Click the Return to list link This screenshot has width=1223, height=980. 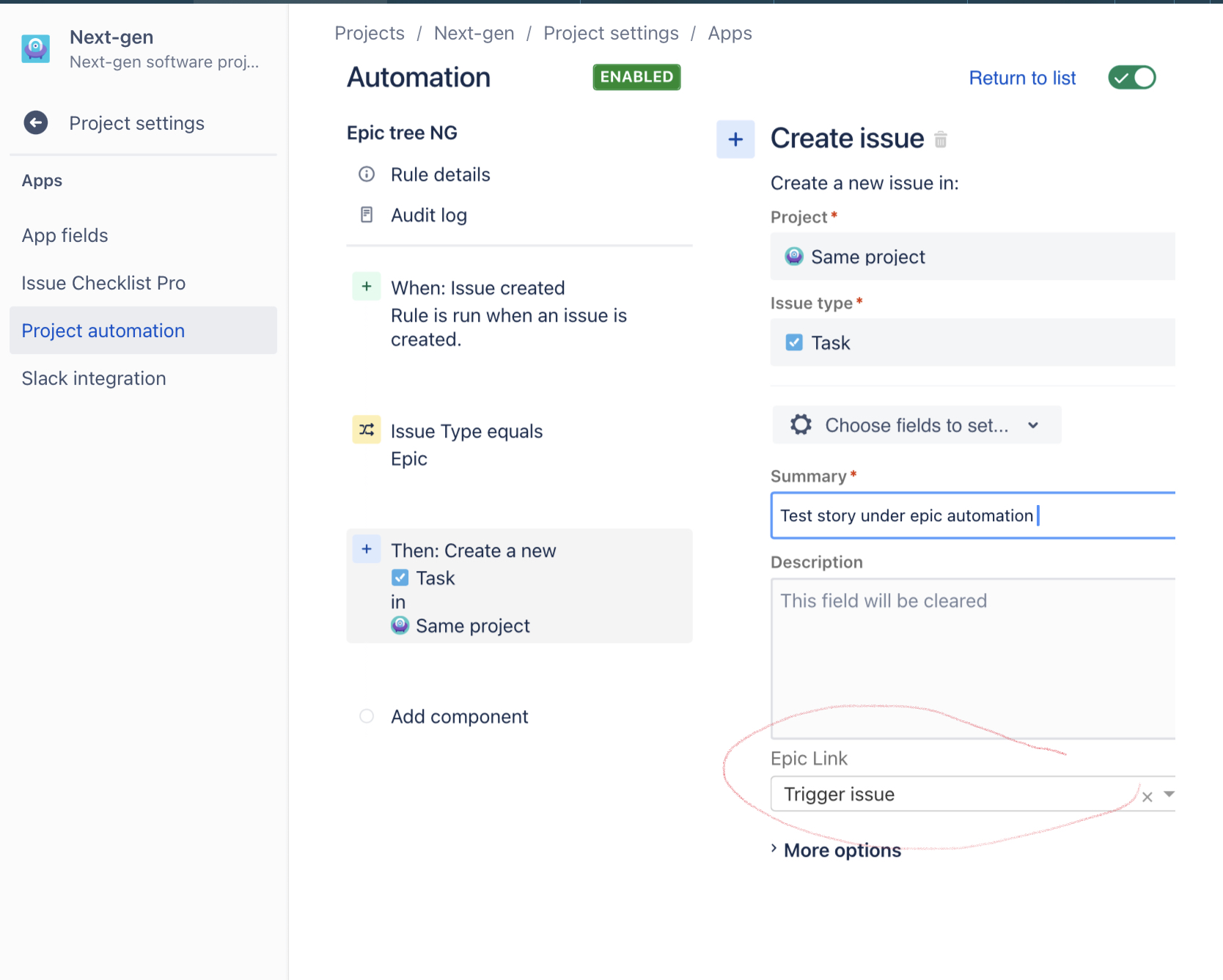1022,78
